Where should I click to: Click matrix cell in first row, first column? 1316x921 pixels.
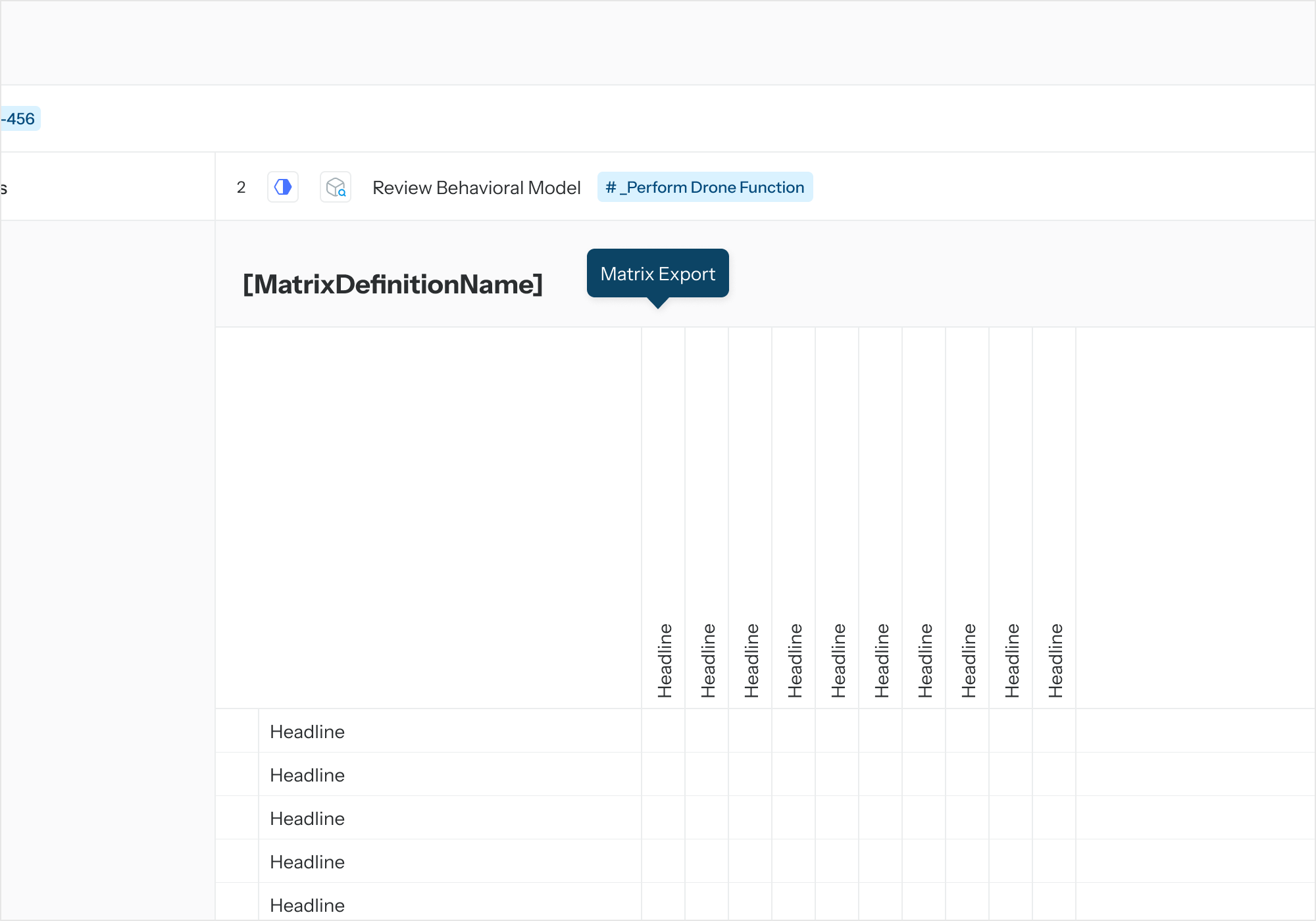(663, 731)
